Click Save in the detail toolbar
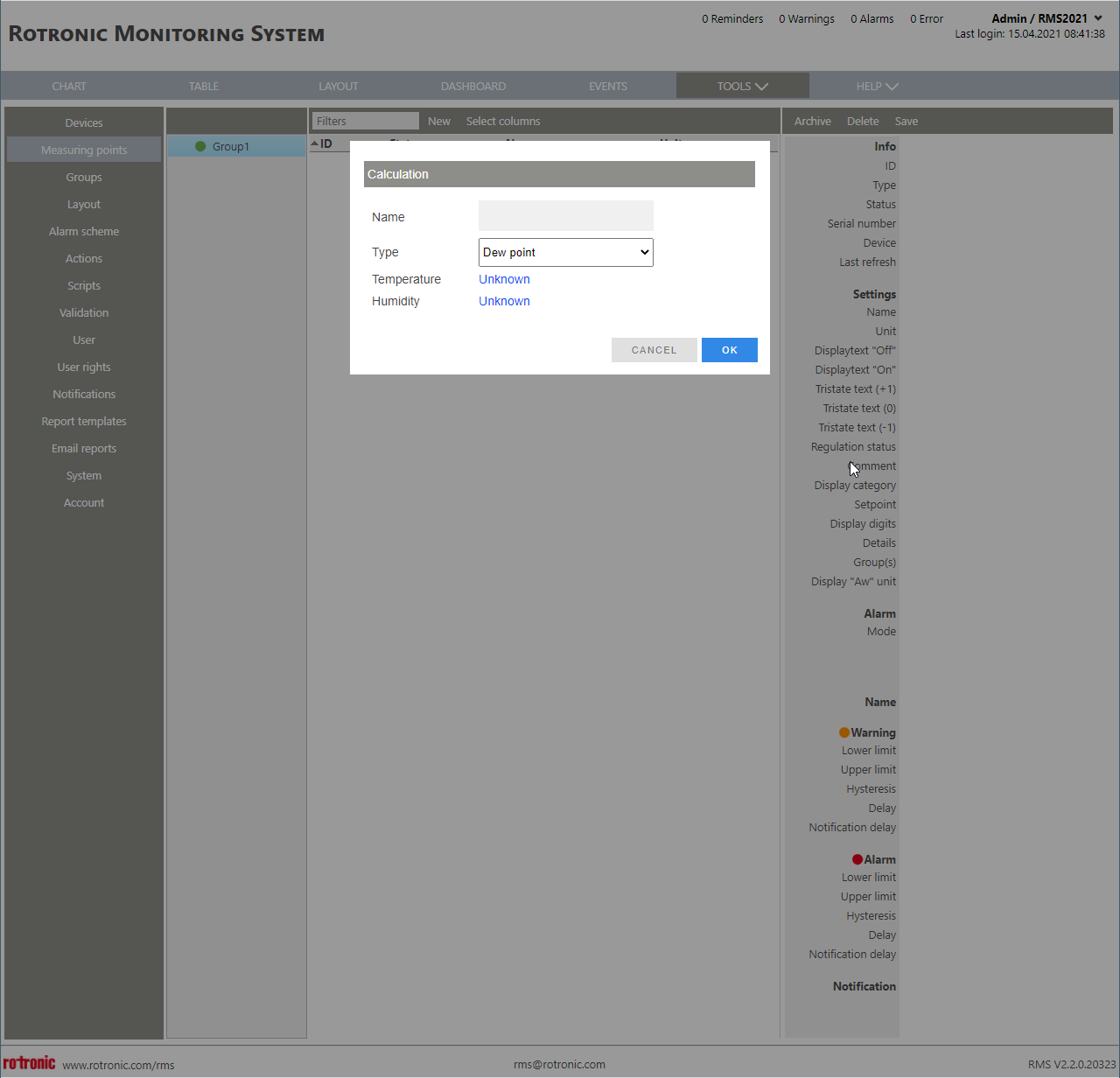This screenshot has height=1078, width=1120. point(906,121)
